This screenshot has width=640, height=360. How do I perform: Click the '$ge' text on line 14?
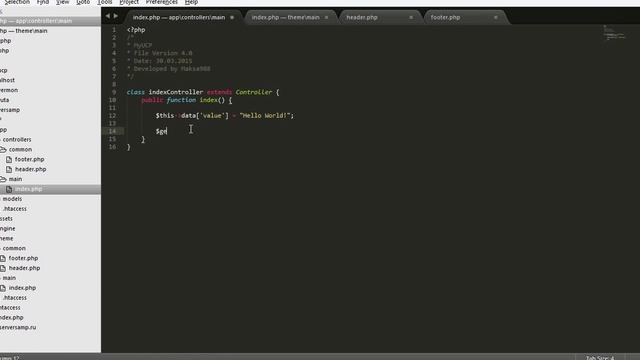pos(161,131)
